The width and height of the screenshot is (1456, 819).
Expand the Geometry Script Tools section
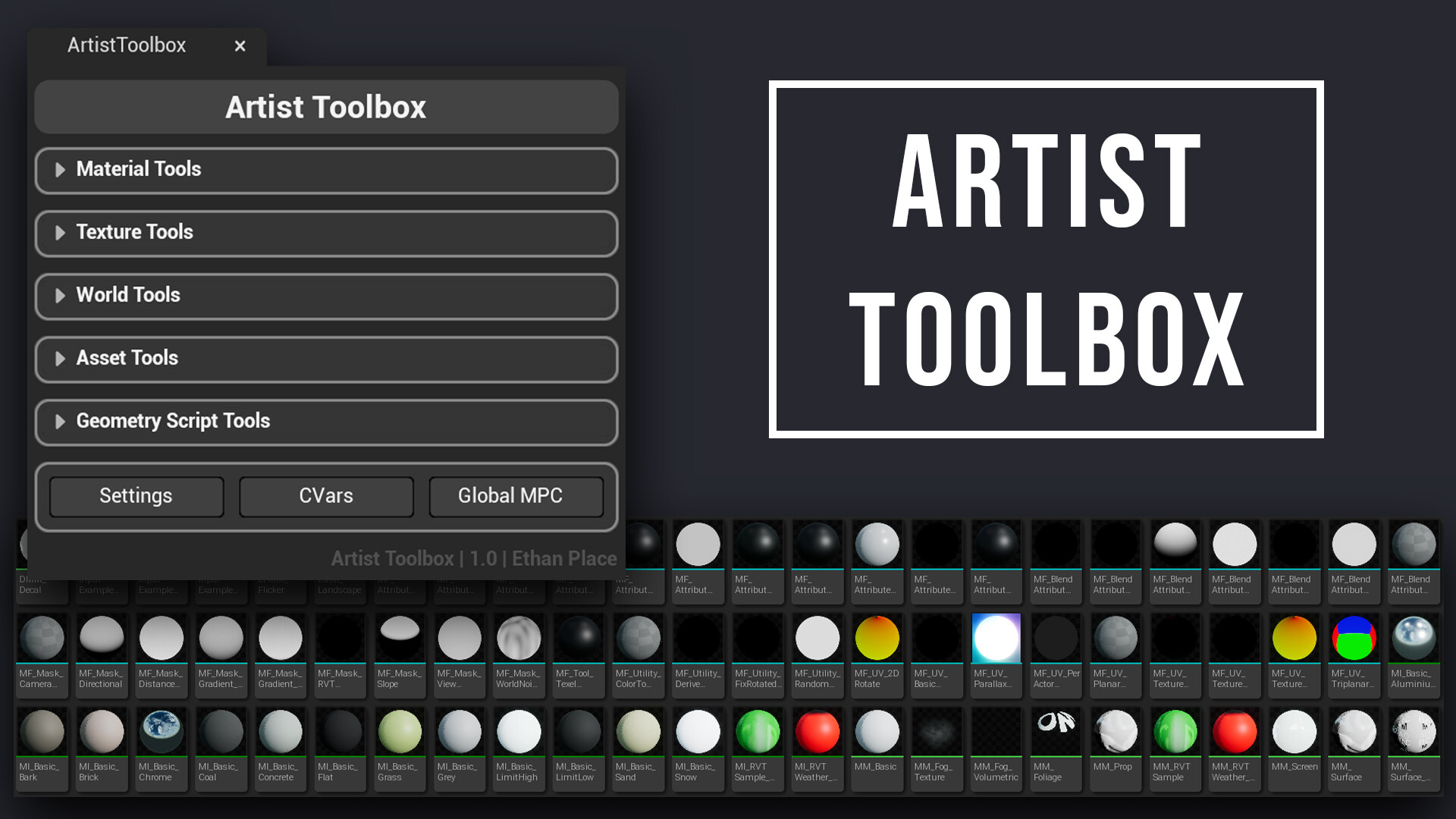(326, 422)
